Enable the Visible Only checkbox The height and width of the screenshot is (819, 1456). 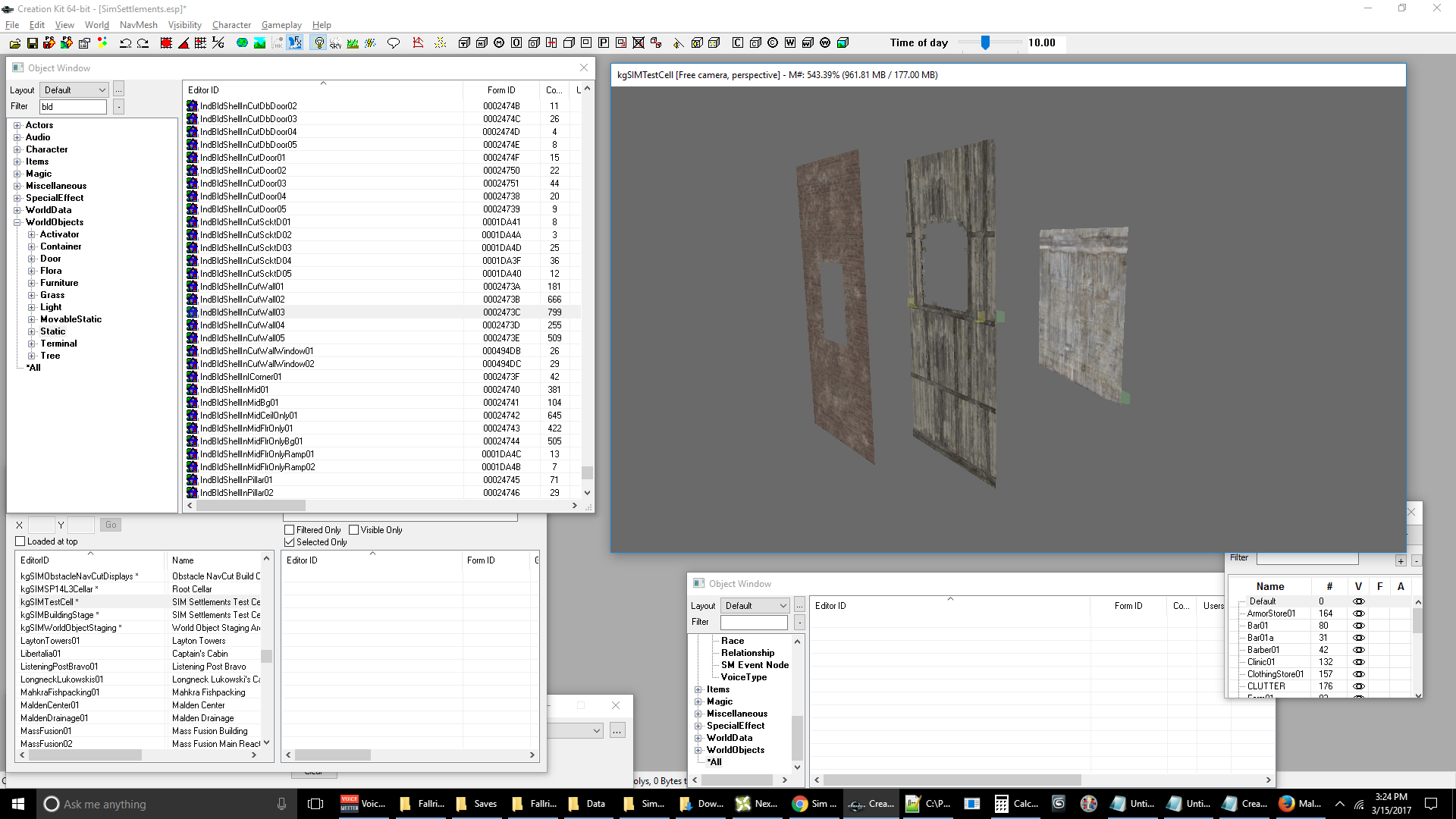tap(353, 530)
